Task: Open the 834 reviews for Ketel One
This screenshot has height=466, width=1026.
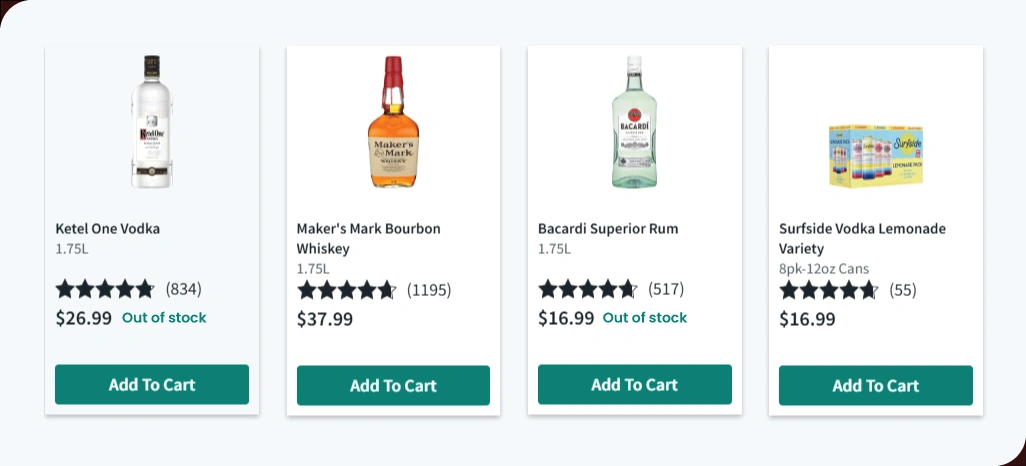Action: pyautogui.click(x=184, y=289)
